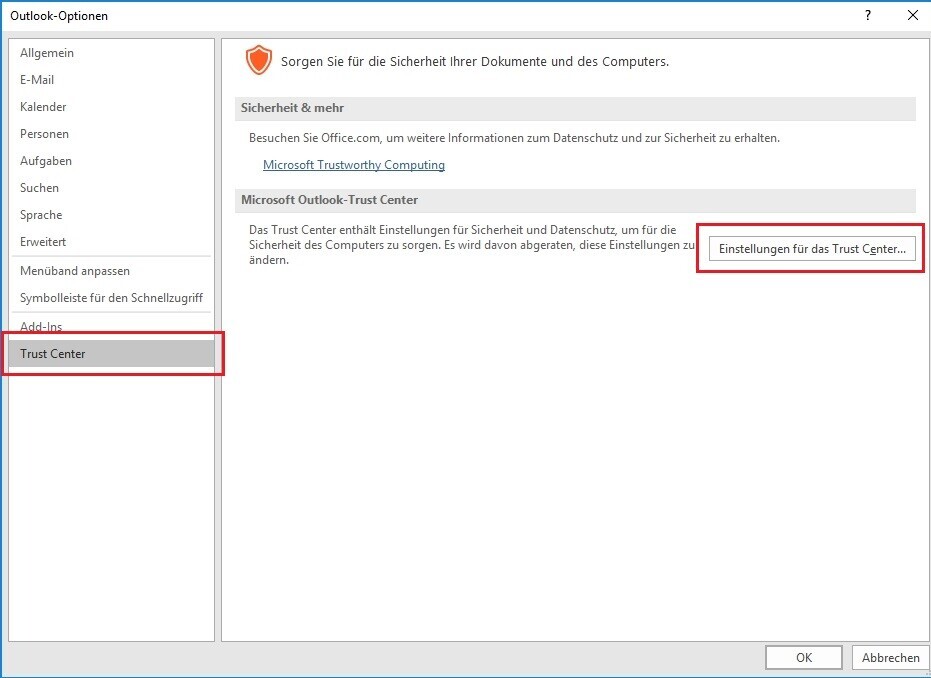Click Abbrechen to cancel
931x678 pixels.
(891, 657)
